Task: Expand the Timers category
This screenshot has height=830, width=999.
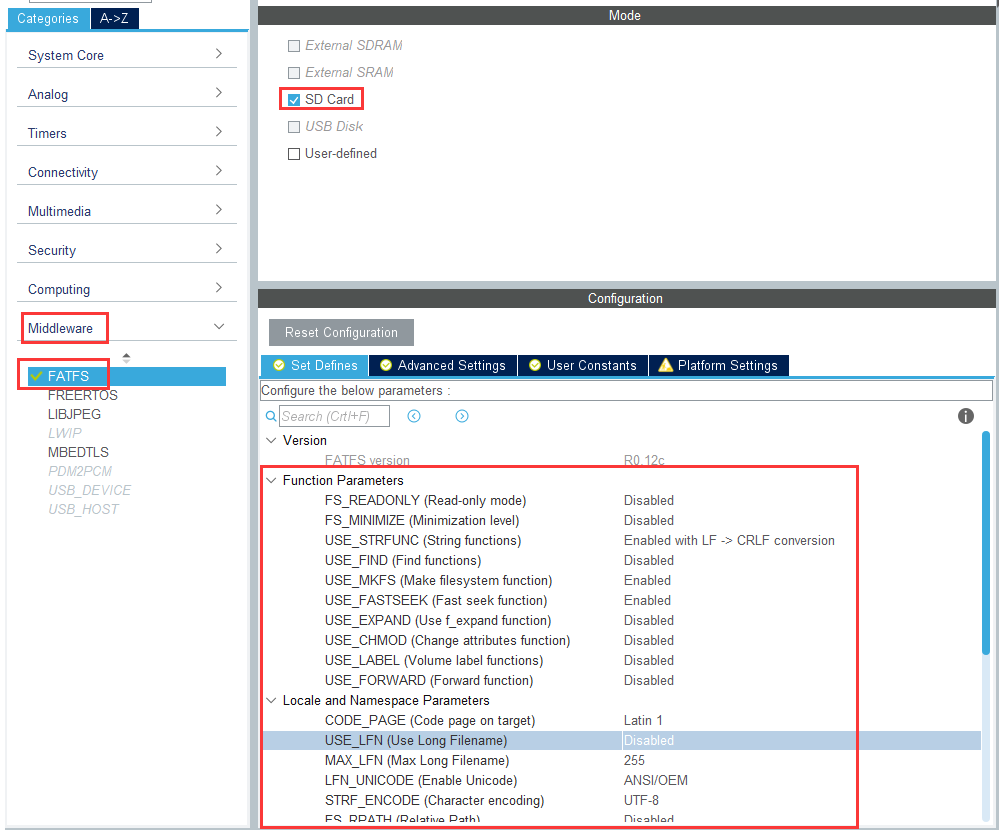Action: 127,132
